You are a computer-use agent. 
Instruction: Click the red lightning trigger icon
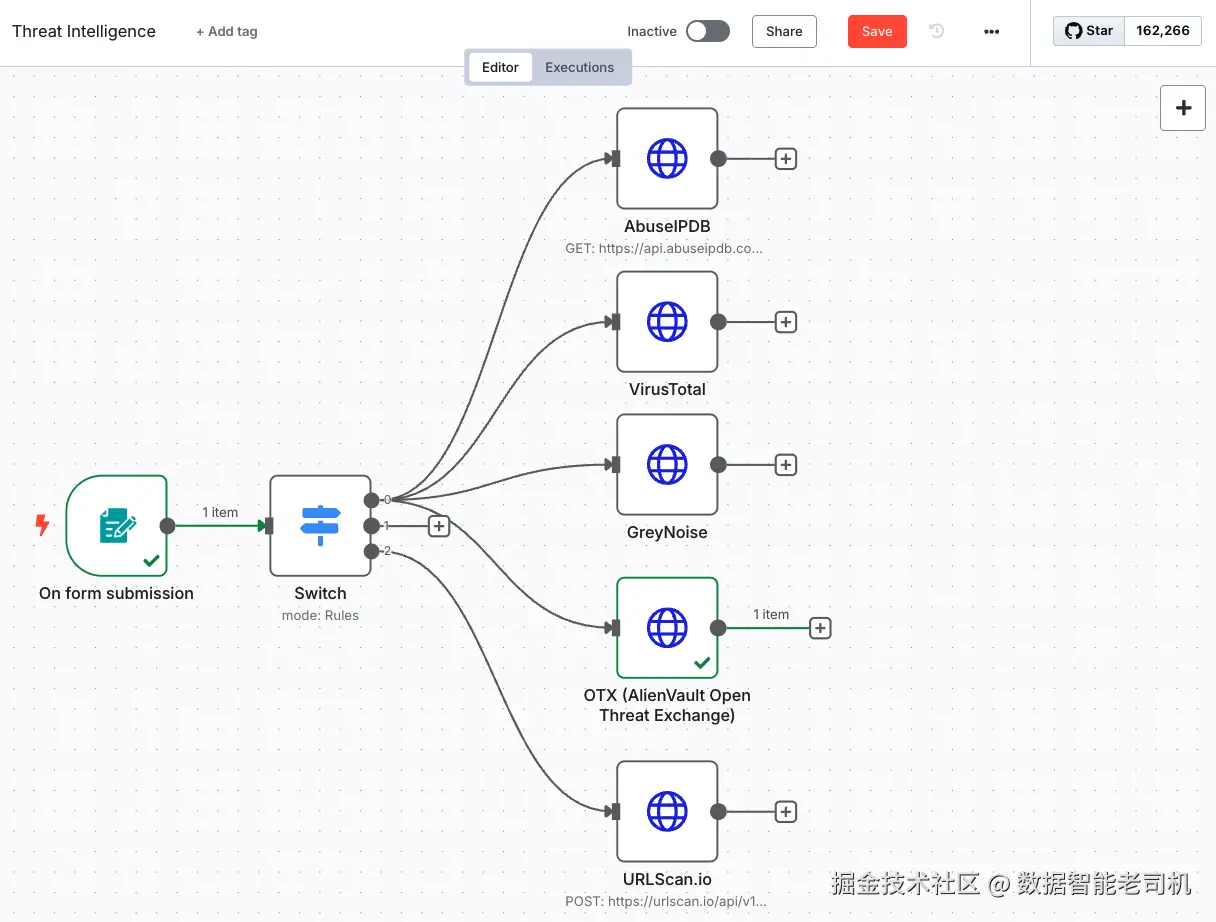(42, 525)
